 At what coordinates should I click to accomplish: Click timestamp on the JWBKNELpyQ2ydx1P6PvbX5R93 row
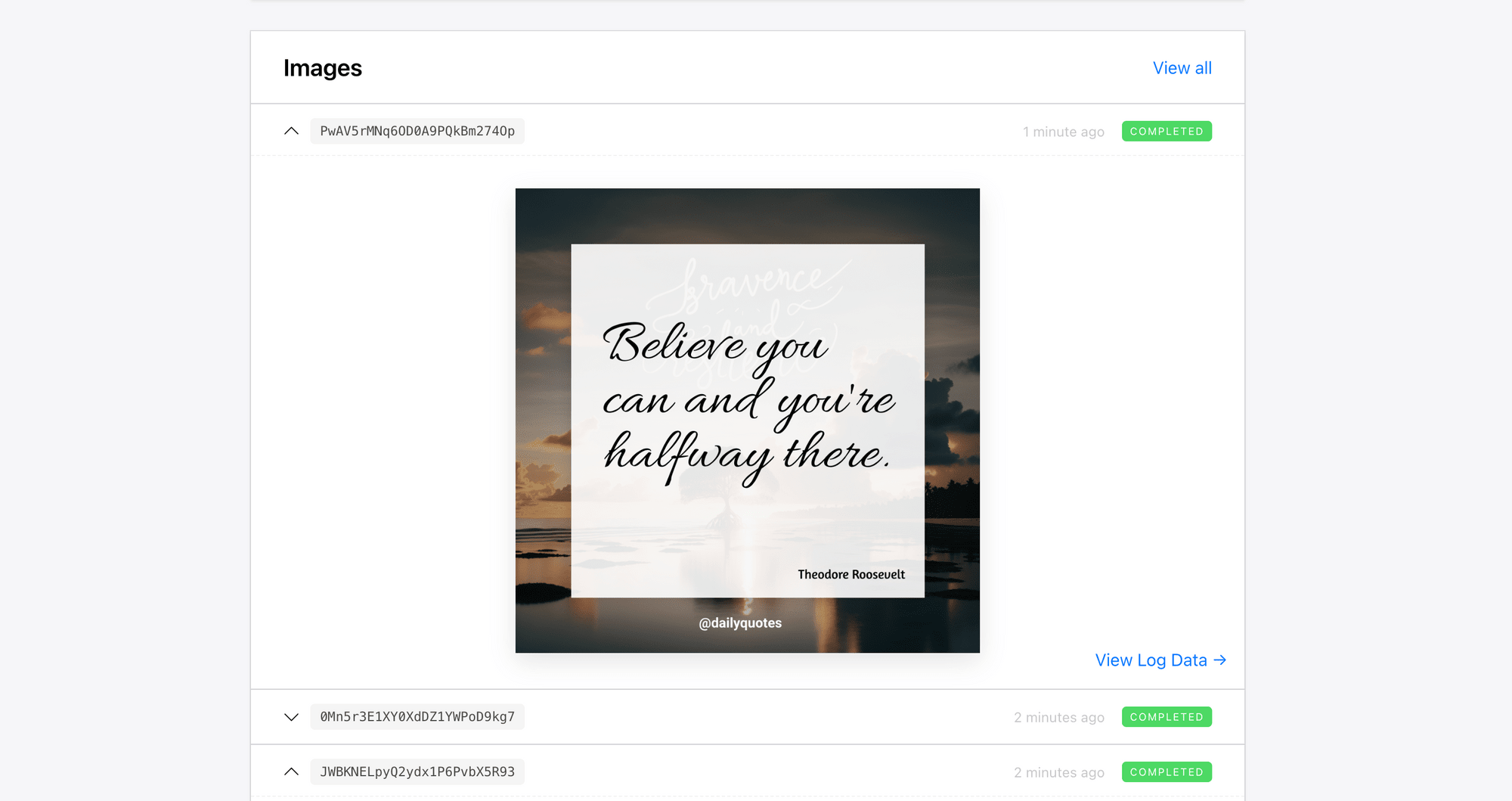1058,773
